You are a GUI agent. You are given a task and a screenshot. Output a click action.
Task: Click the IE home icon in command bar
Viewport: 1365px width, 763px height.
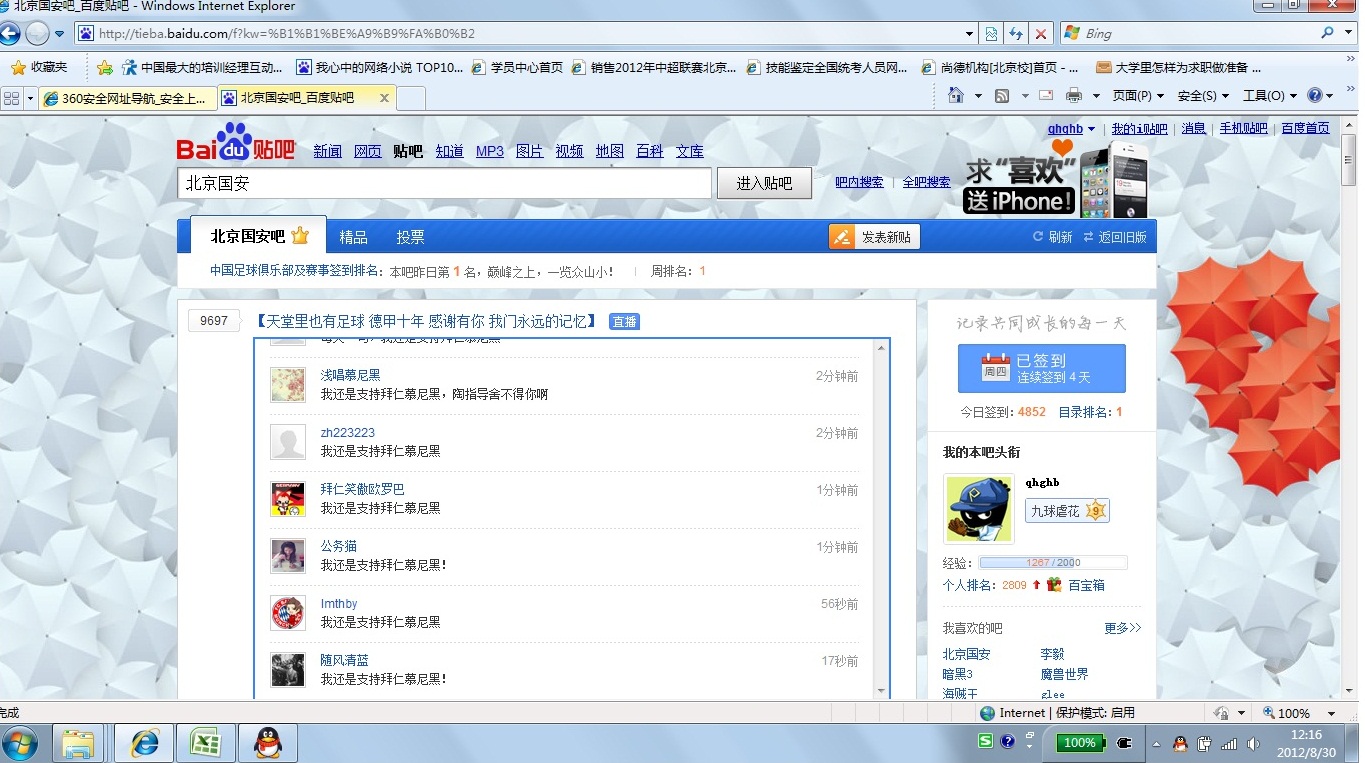[x=956, y=95]
